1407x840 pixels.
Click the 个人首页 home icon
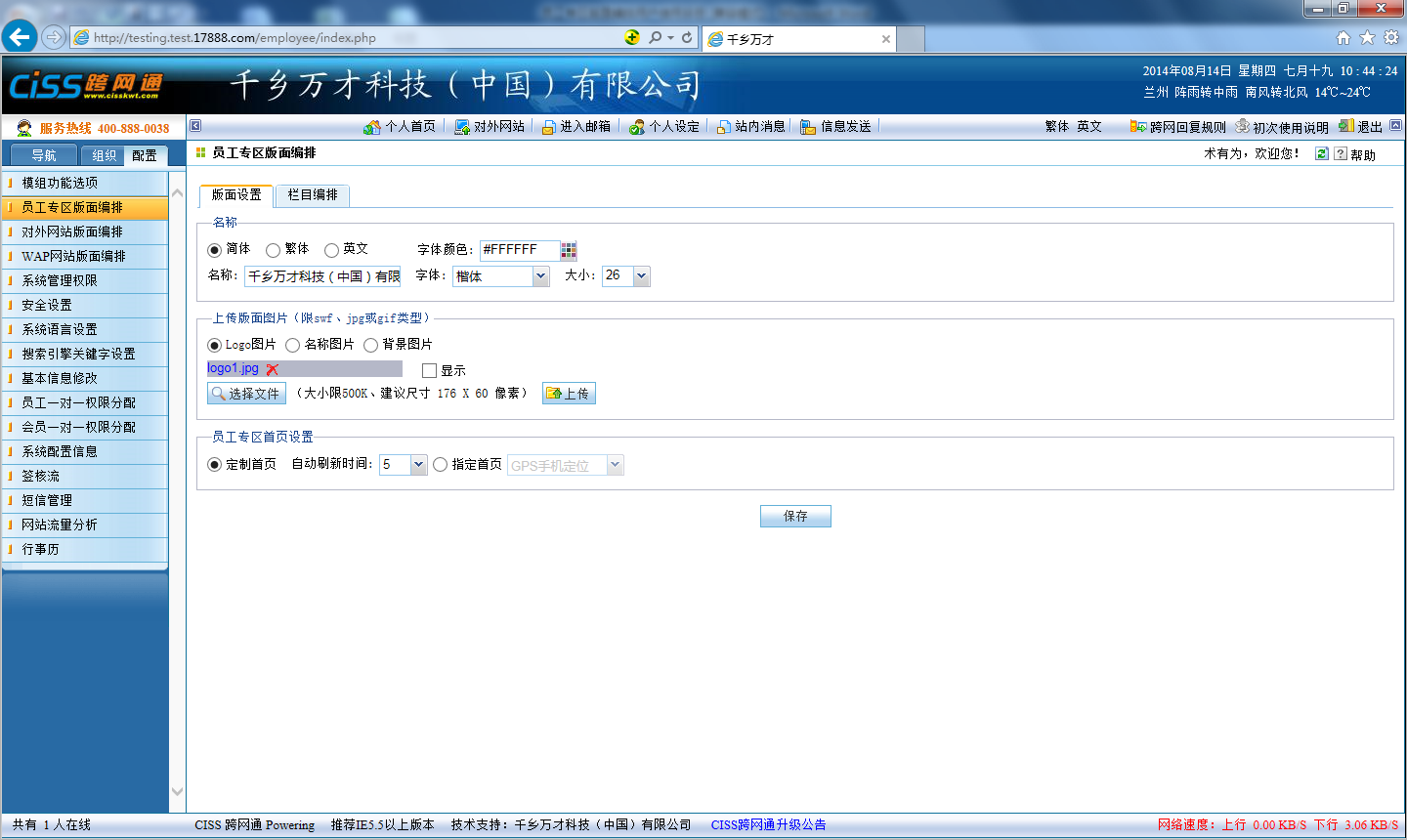372,127
